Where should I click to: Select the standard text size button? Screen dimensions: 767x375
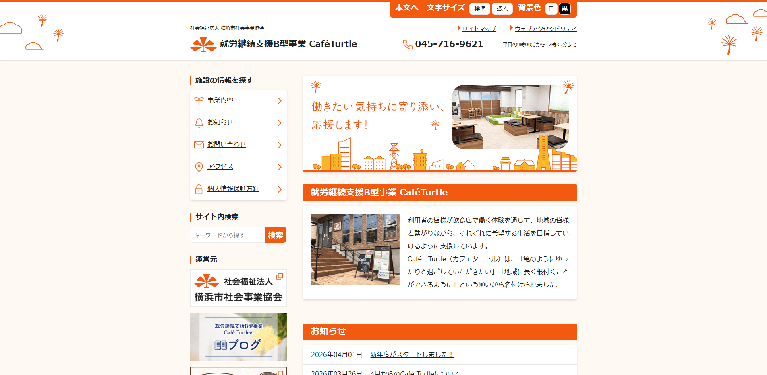pos(479,8)
